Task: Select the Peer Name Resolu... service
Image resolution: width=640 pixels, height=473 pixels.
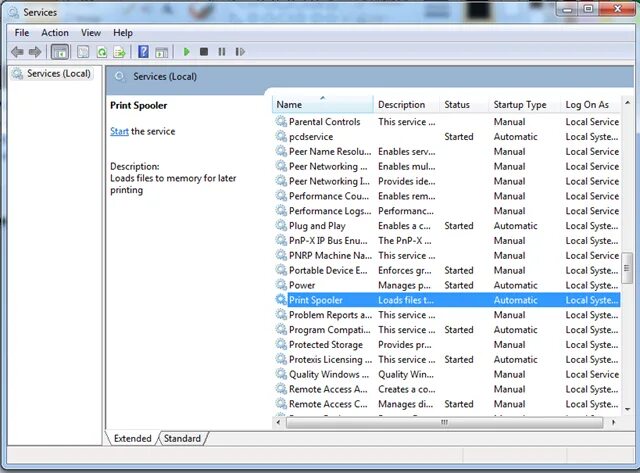Action: [x=447, y=151]
